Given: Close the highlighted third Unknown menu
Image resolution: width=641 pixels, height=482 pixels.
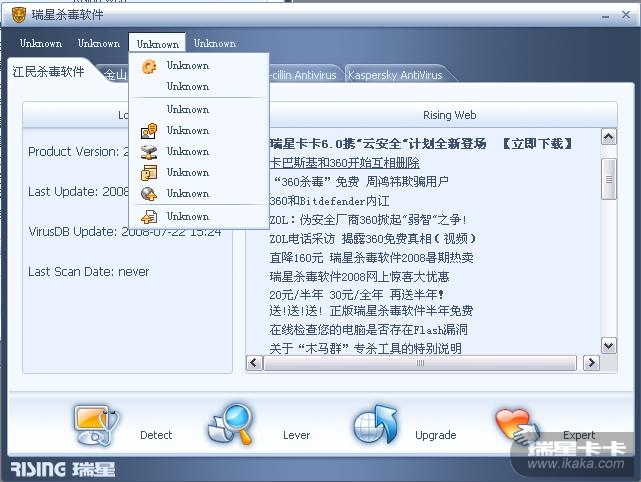Looking at the screenshot, I should [x=157, y=43].
